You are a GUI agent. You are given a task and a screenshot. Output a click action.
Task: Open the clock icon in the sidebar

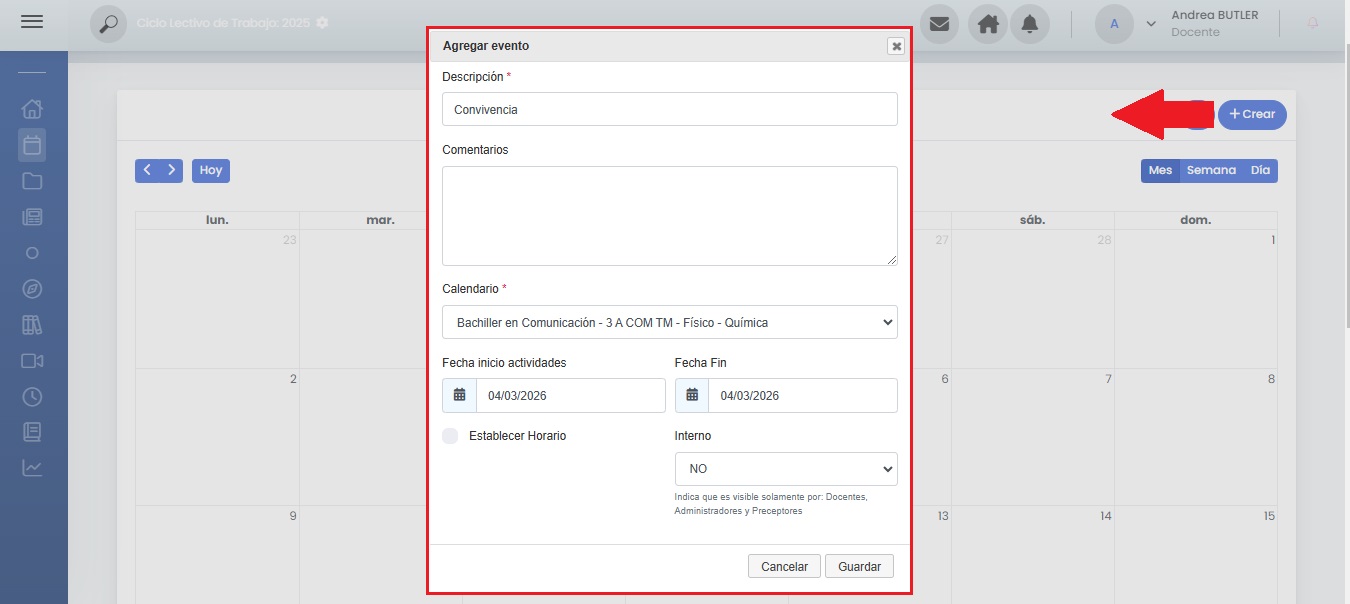(32, 397)
